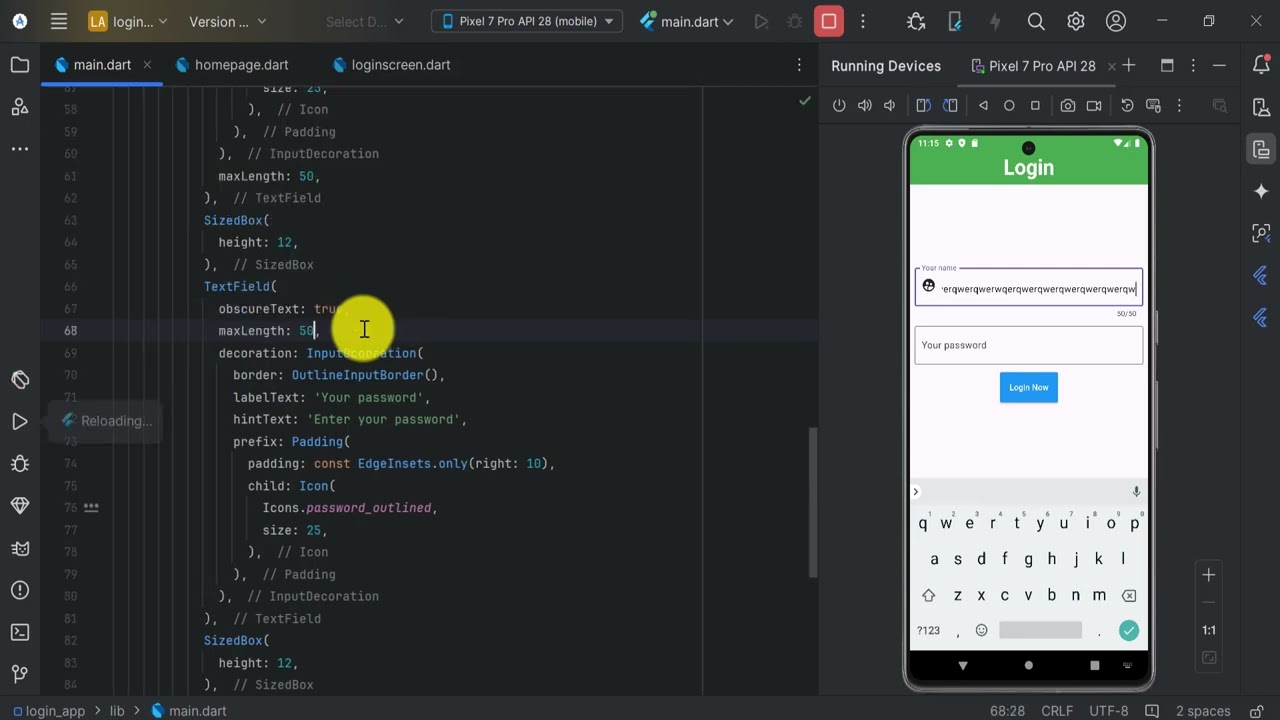Stop the running app
The height and width of the screenshot is (720, 1280).
[829, 21]
